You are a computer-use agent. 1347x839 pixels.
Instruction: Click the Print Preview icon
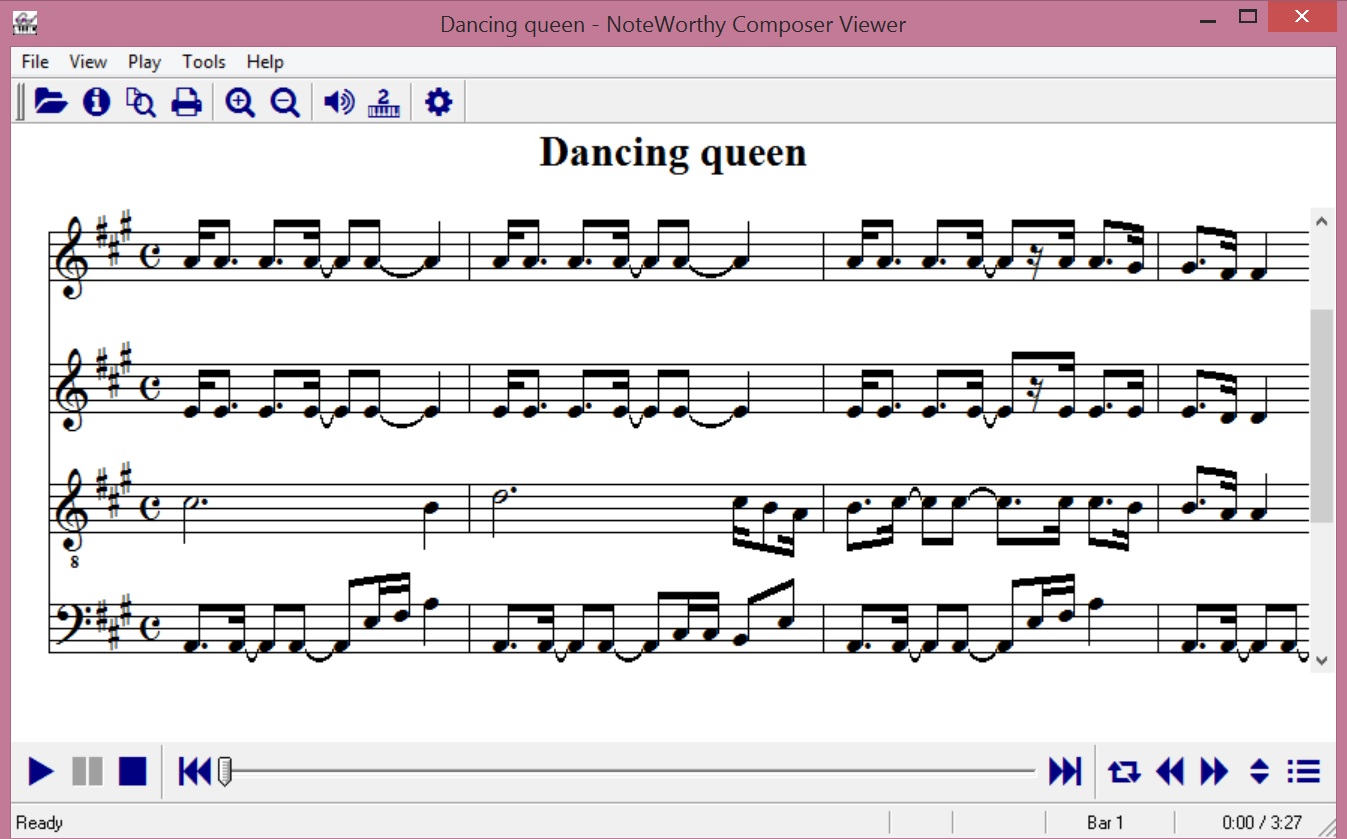pos(141,102)
